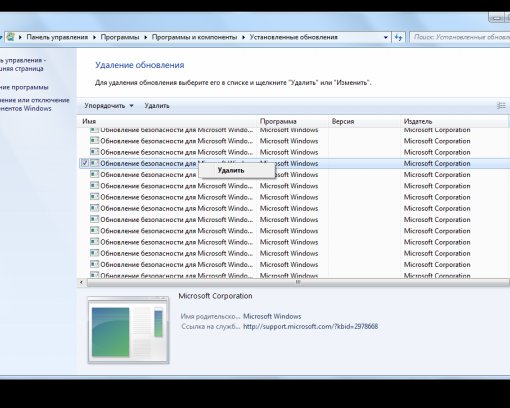Uncheck the checkbox on the selected update row
Screen dimensions: 510x408
(85, 163)
